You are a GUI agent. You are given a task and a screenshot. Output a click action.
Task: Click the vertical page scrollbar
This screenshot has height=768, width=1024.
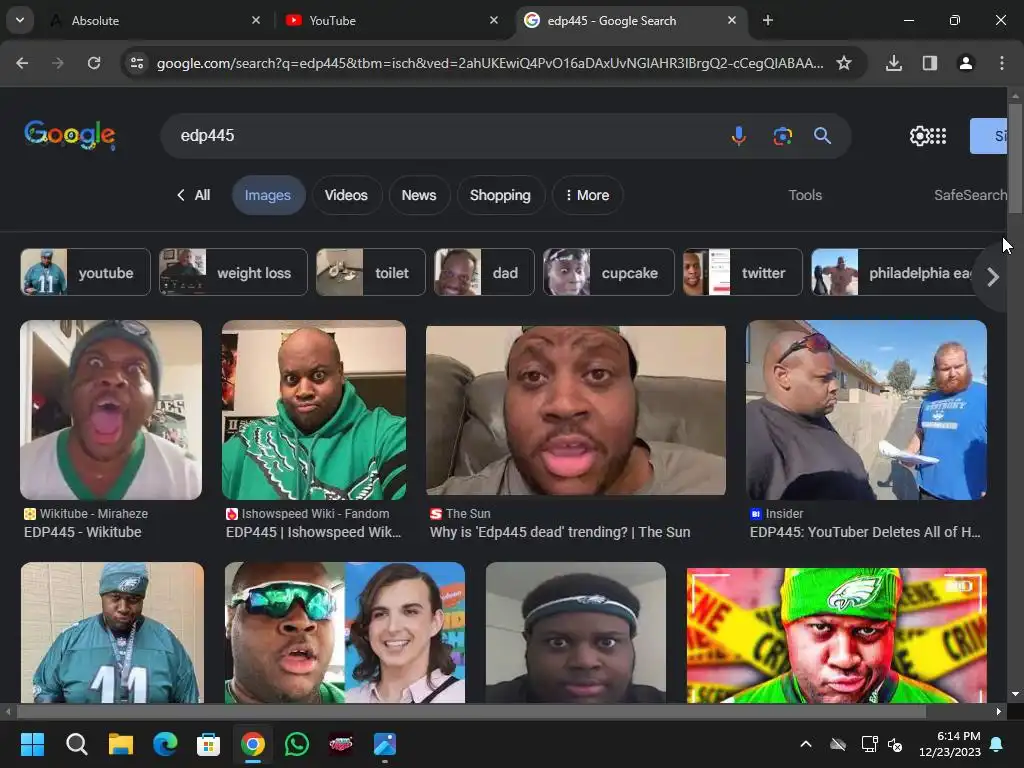pos(1015,157)
